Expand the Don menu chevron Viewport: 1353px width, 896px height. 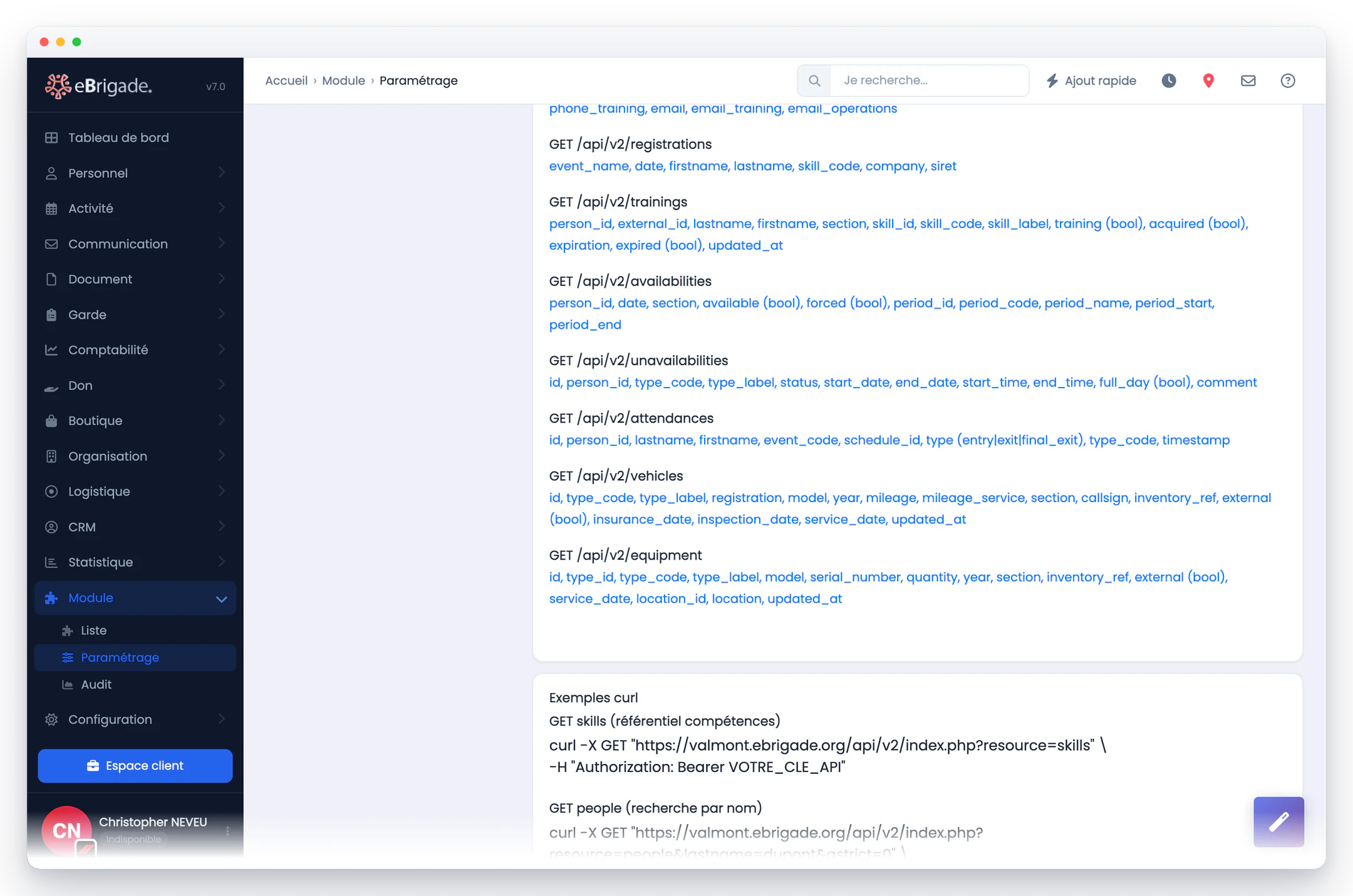point(222,385)
